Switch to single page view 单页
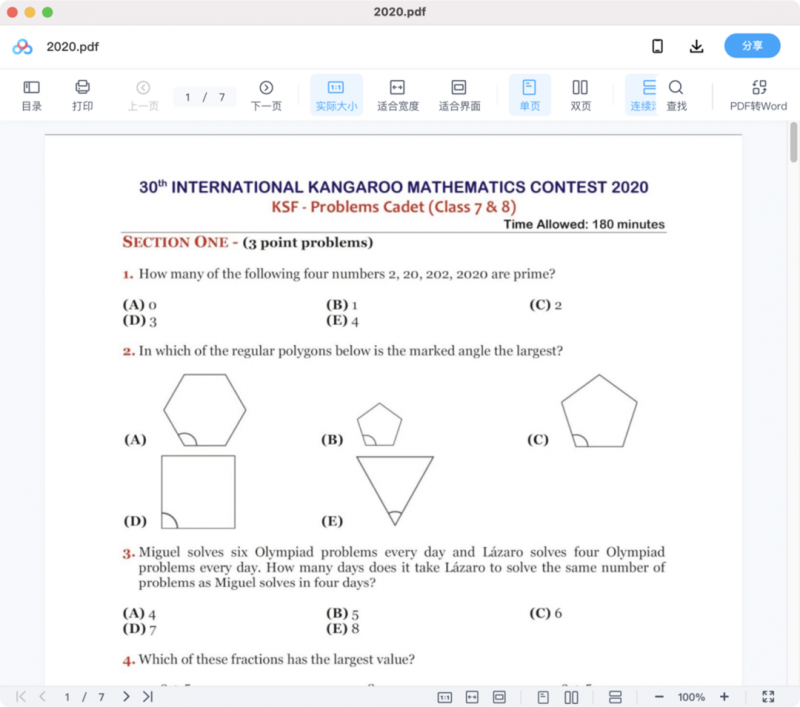 pyautogui.click(x=529, y=95)
